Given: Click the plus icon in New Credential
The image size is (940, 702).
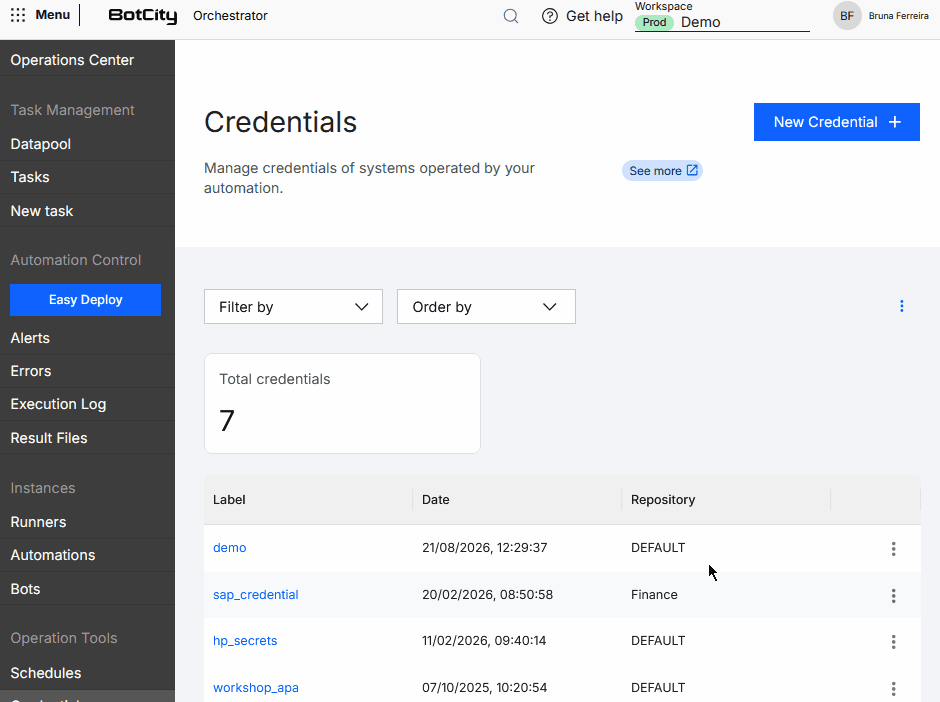Looking at the screenshot, I should 895,122.
